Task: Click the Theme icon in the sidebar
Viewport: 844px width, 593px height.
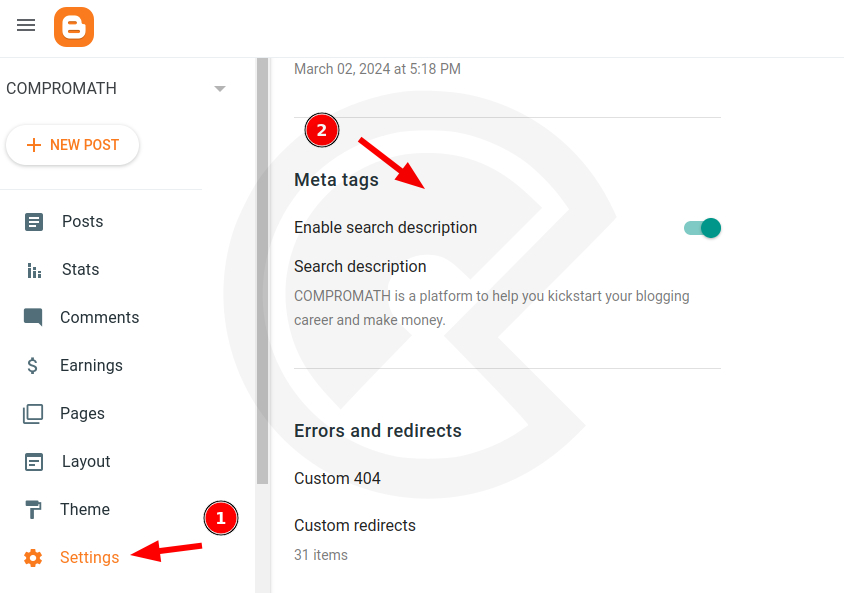Action: coord(33,509)
